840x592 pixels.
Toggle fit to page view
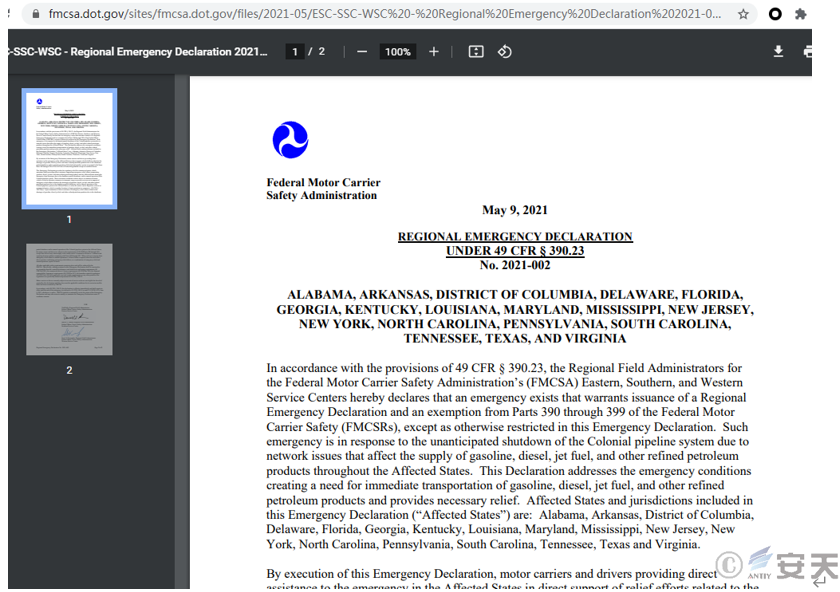pos(476,52)
